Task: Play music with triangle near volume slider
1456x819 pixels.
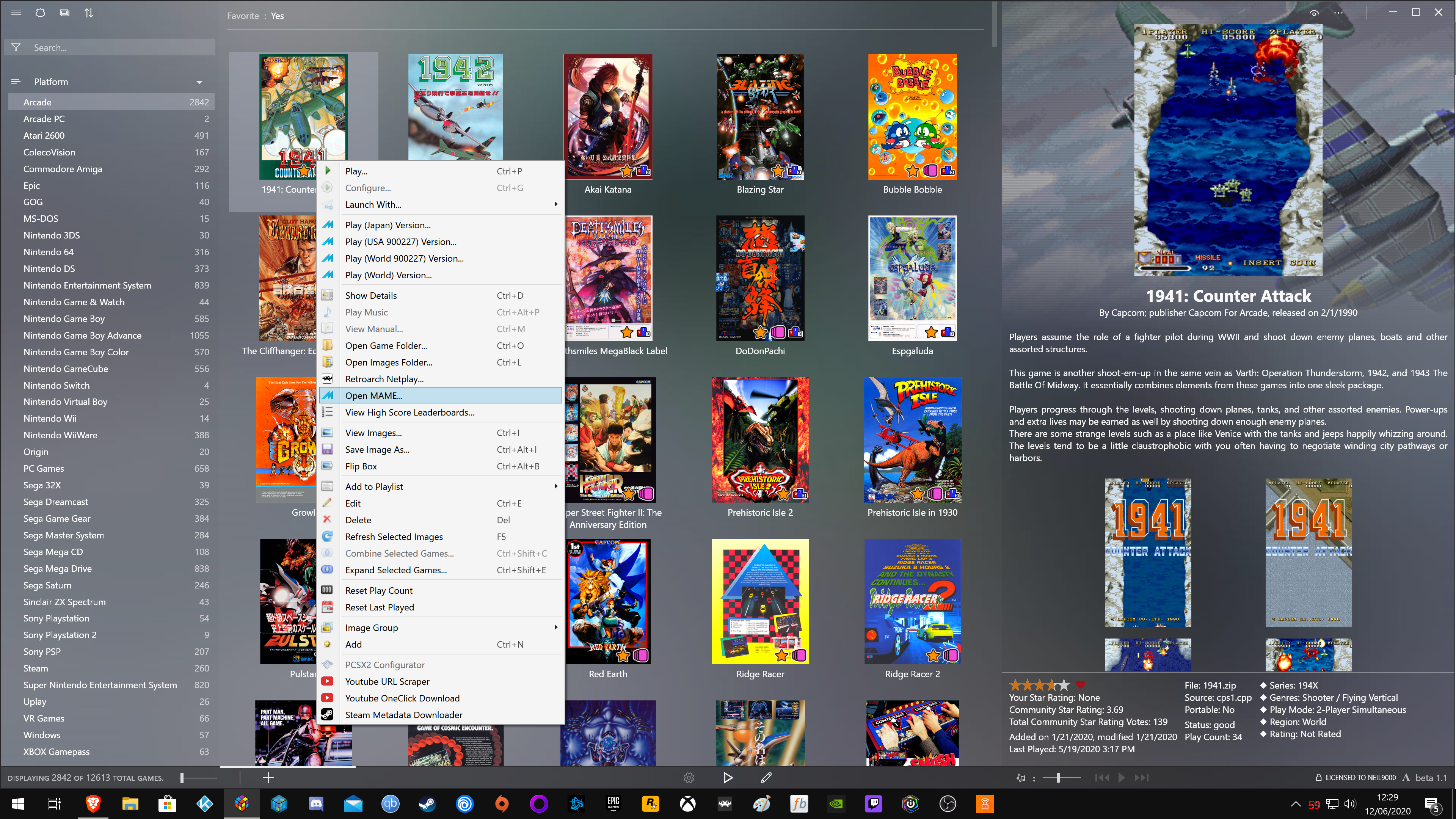Action: (x=1122, y=778)
